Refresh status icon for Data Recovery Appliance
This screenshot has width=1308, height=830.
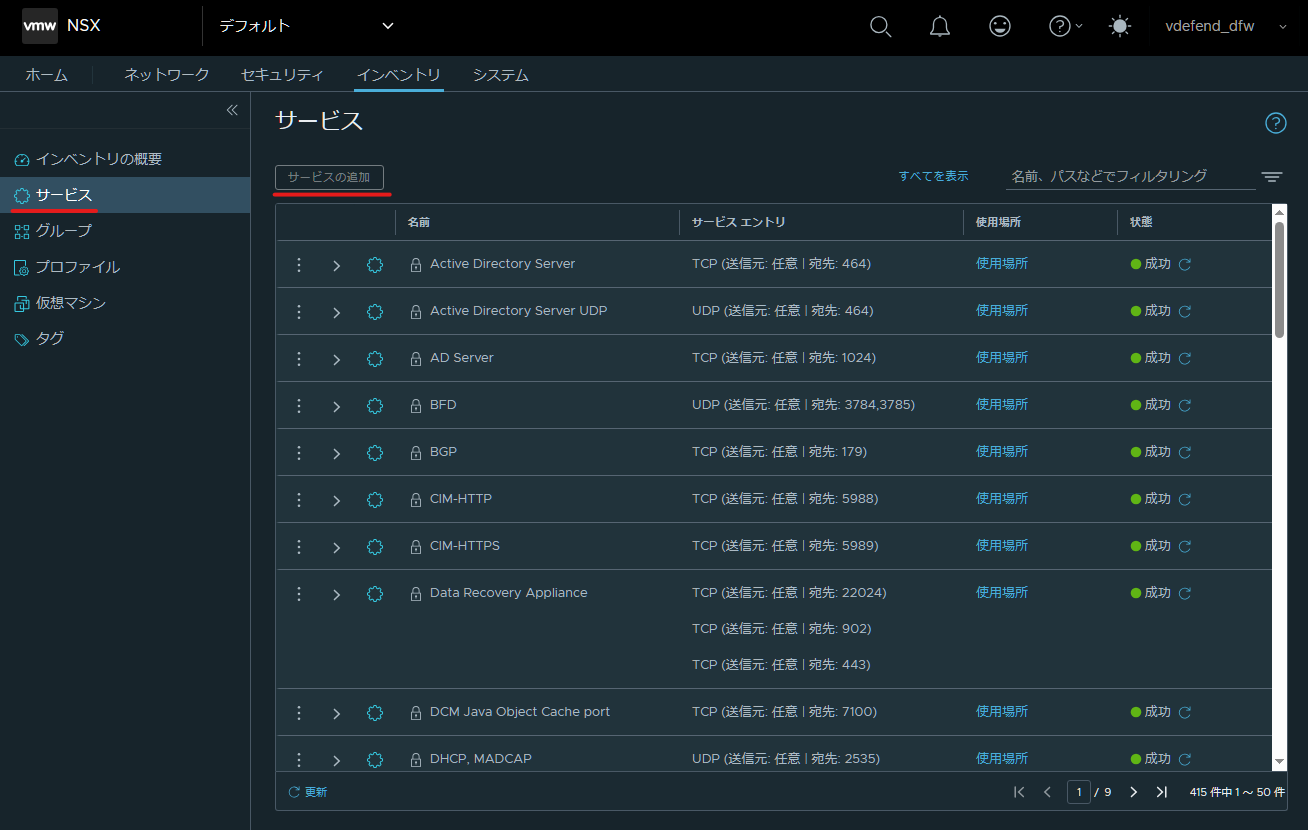pos(1185,593)
